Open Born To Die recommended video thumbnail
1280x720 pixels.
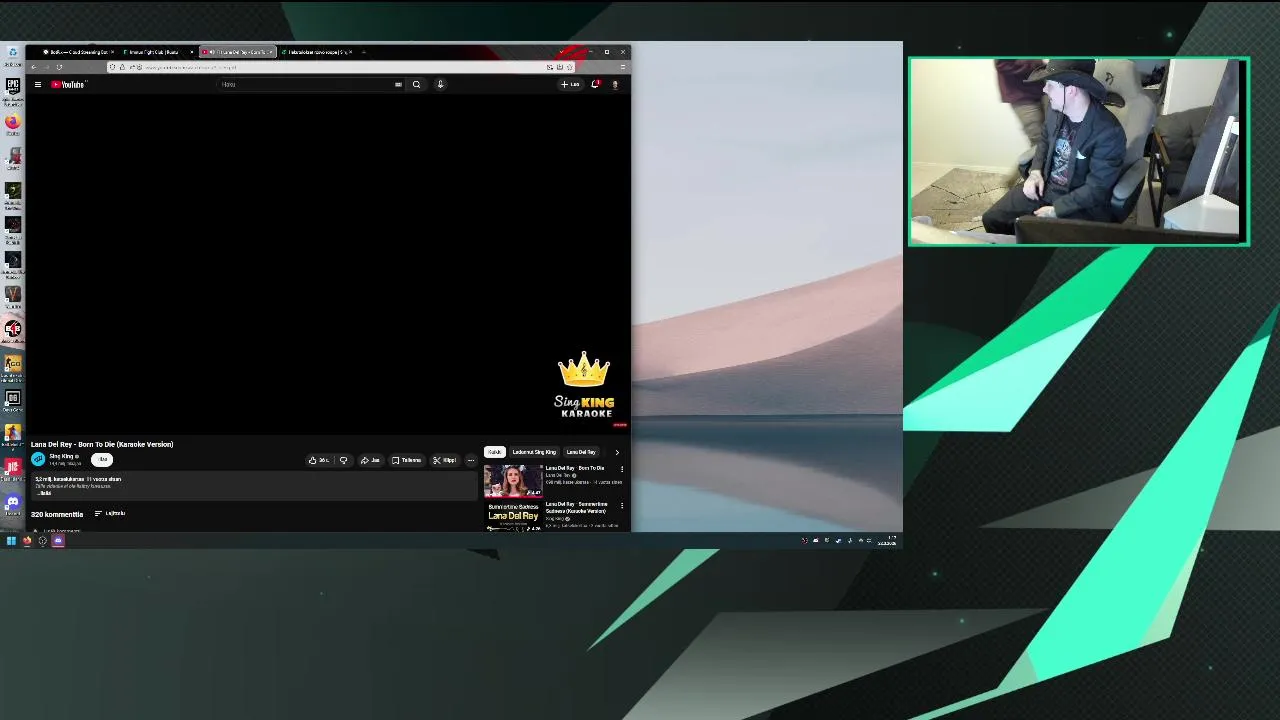click(x=513, y=481)
